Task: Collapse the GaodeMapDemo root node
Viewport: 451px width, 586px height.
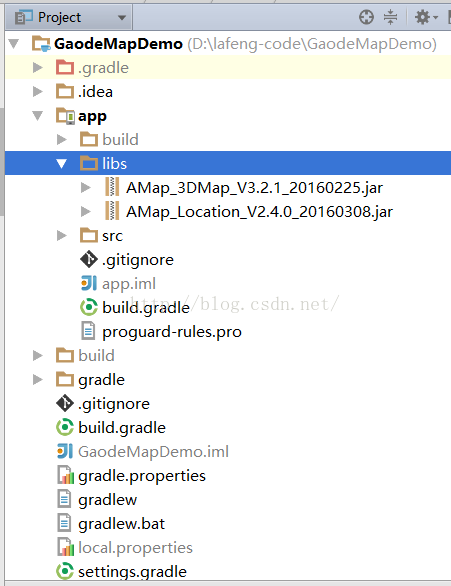Action: tap(14, 44)
